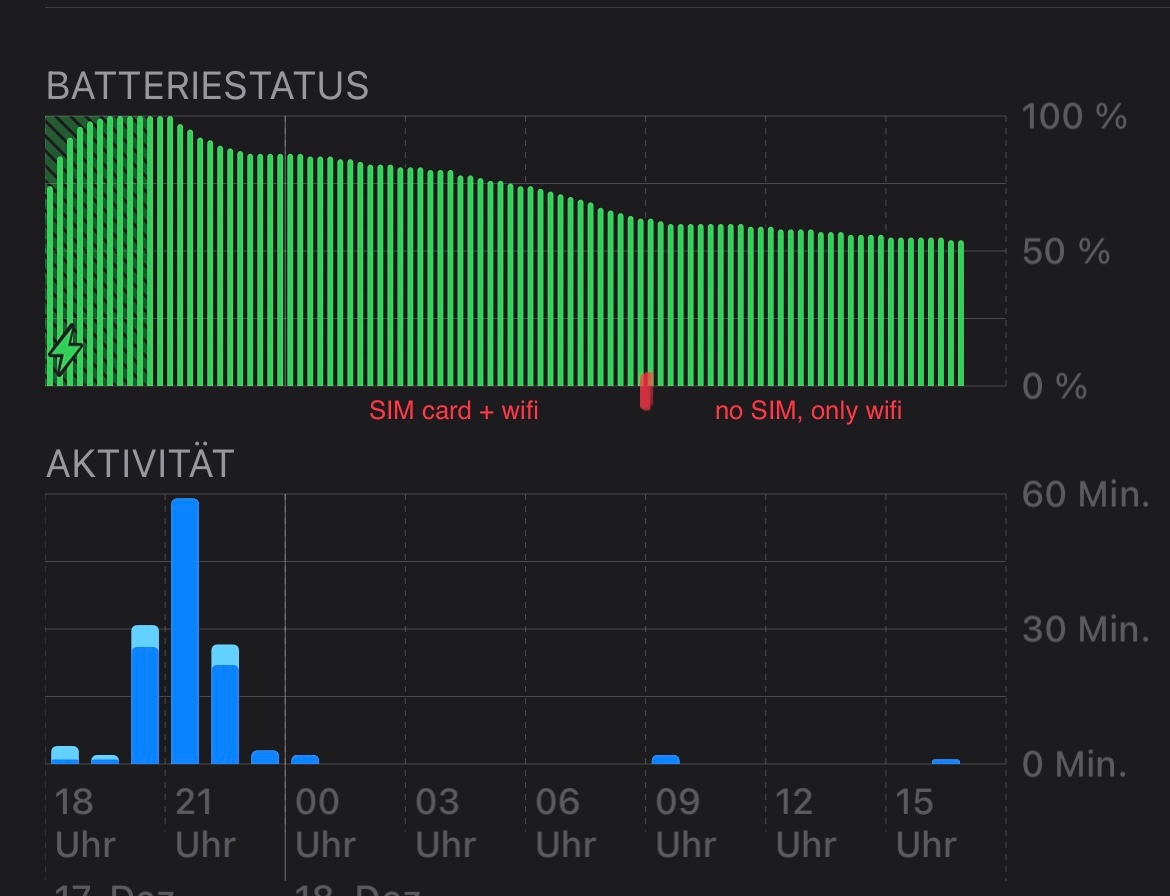Tap the 20 Uhr activity bar
Image resolution: width=1170 pixels, height=896 pixels.
tap(145, 695)
